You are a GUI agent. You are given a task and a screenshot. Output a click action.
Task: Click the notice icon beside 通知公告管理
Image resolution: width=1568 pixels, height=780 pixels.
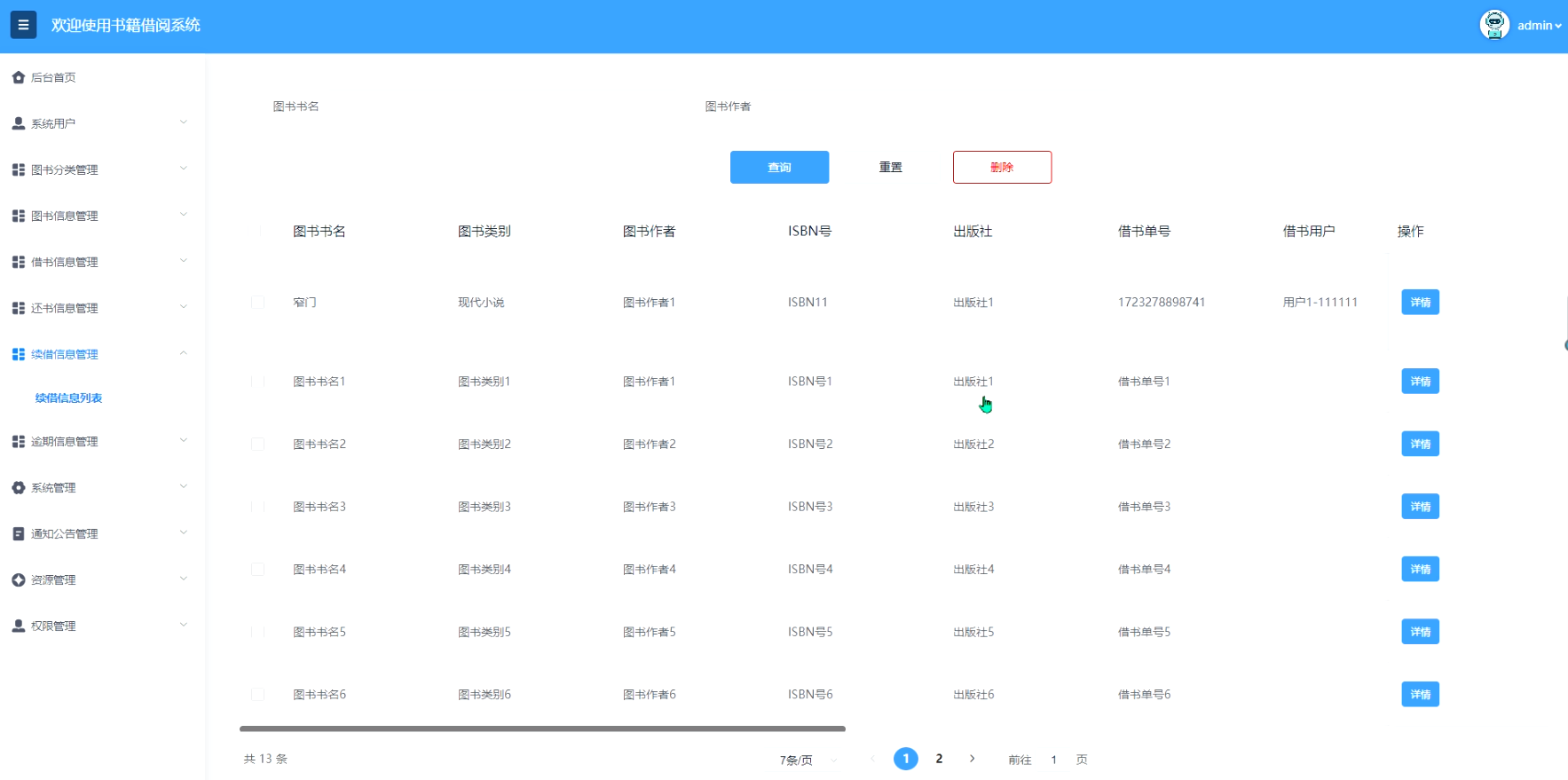[19, 533]
